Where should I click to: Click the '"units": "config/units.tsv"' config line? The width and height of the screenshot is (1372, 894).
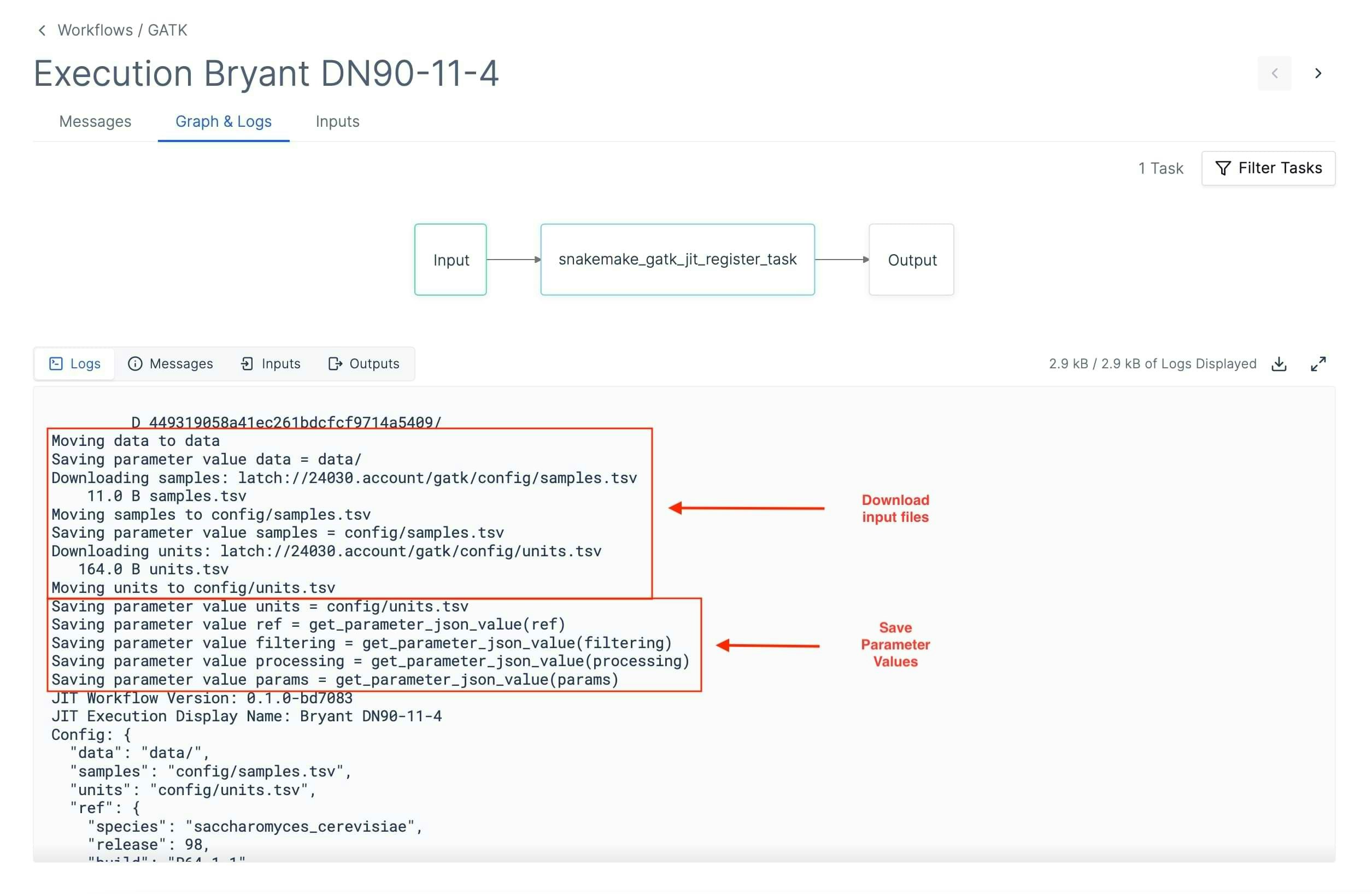(x=193, y=790)
